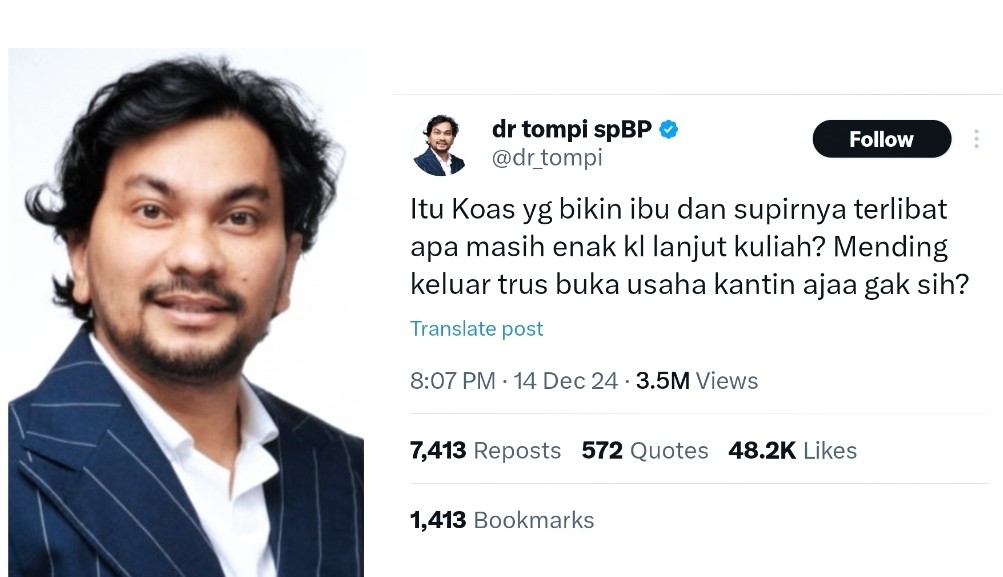Open the three-dot more options menu
The image size is (1003, 577).
click(976, 139)
